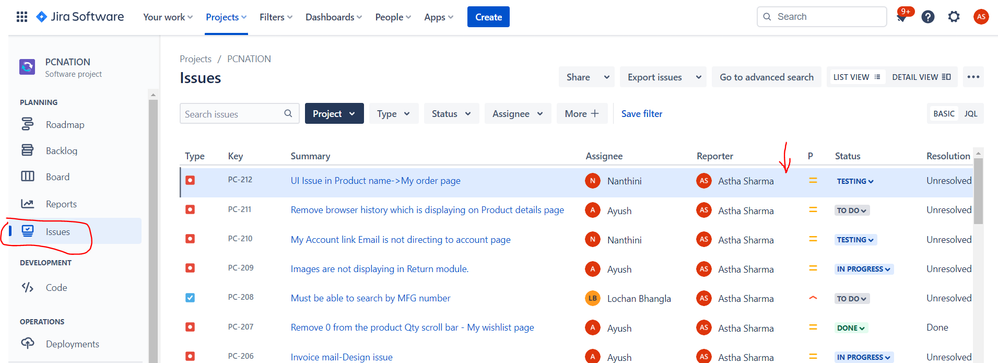Change the In Progress status of PC-209
The image size is (998, 363).
coord(864,269)
